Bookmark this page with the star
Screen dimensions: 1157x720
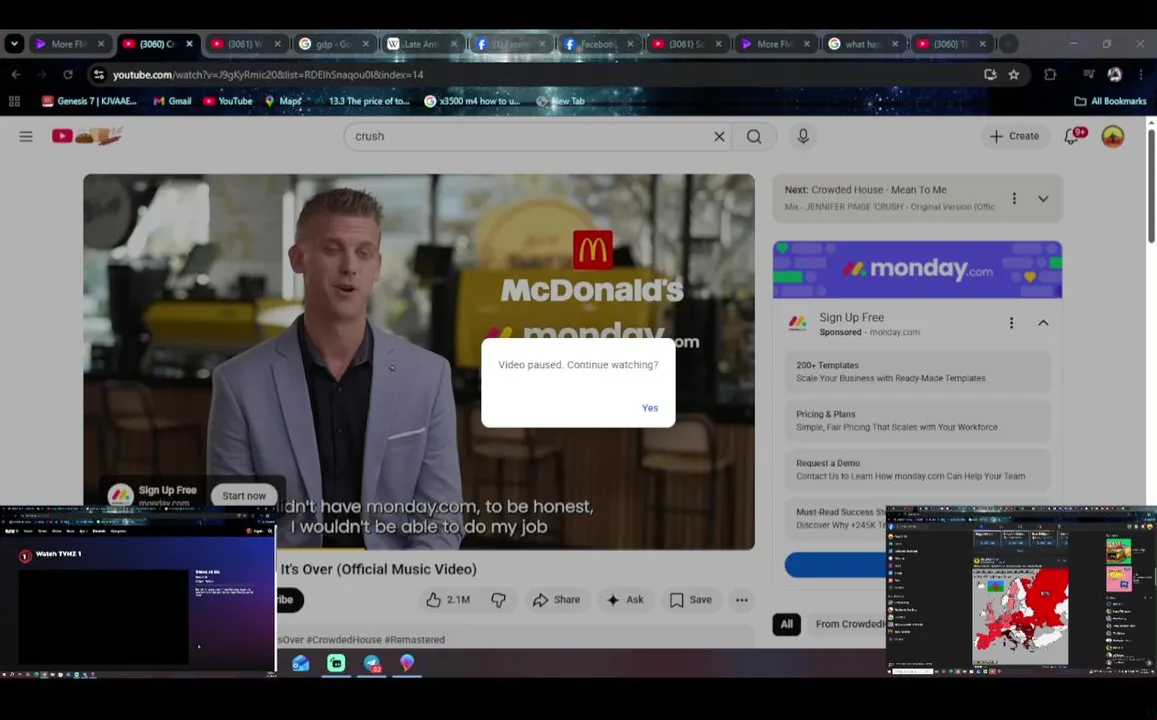[1014, 75]
